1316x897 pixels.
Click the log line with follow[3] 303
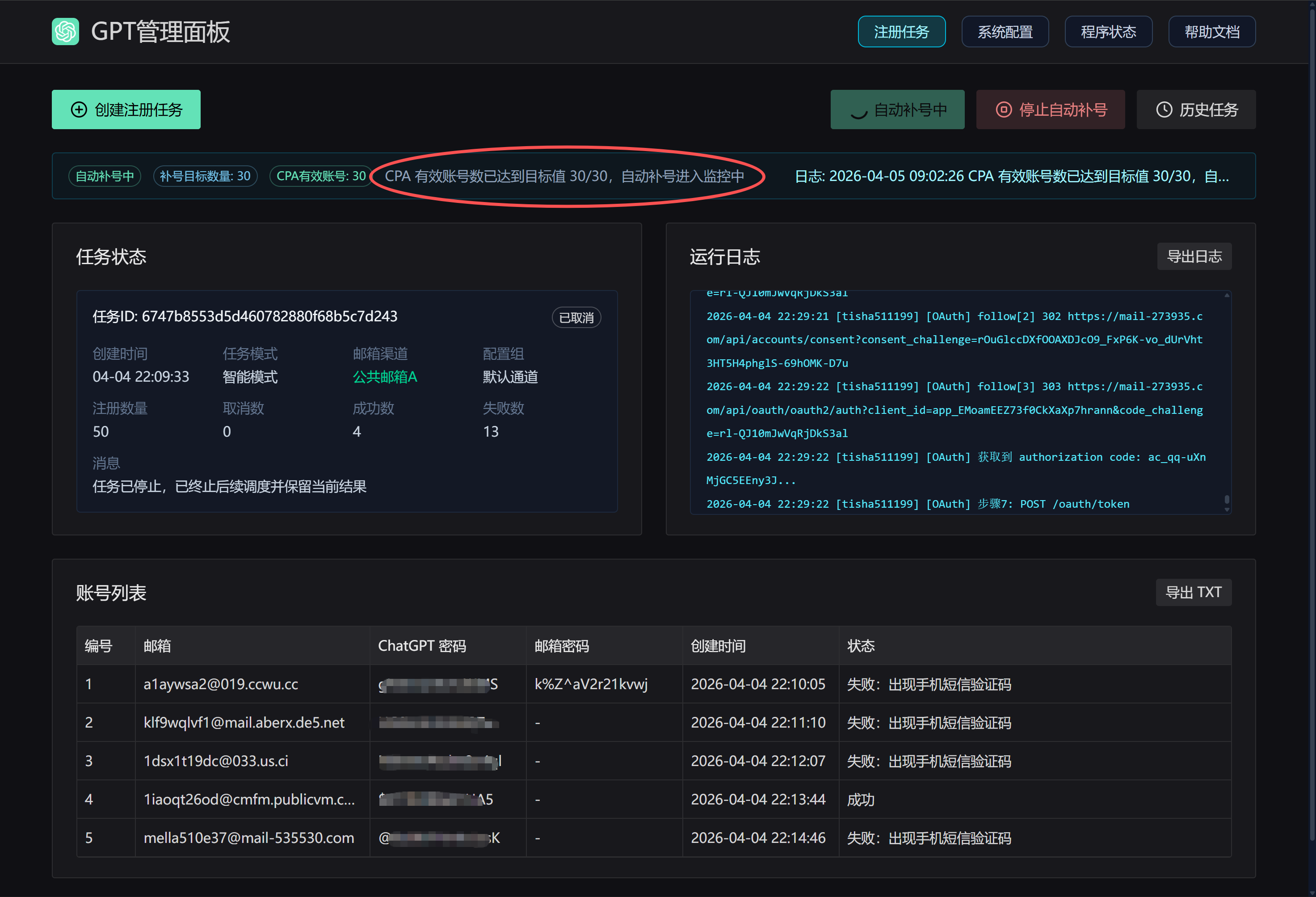[x=955, y=410]
